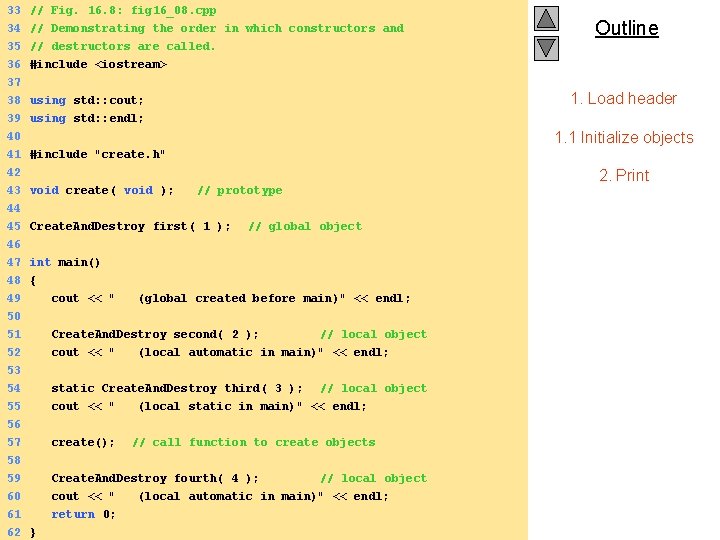Image resolution: width=720 pixels, height=540 pixels.
Task: Click the 'create();' function call line
Action: click(x=83, y=442)
